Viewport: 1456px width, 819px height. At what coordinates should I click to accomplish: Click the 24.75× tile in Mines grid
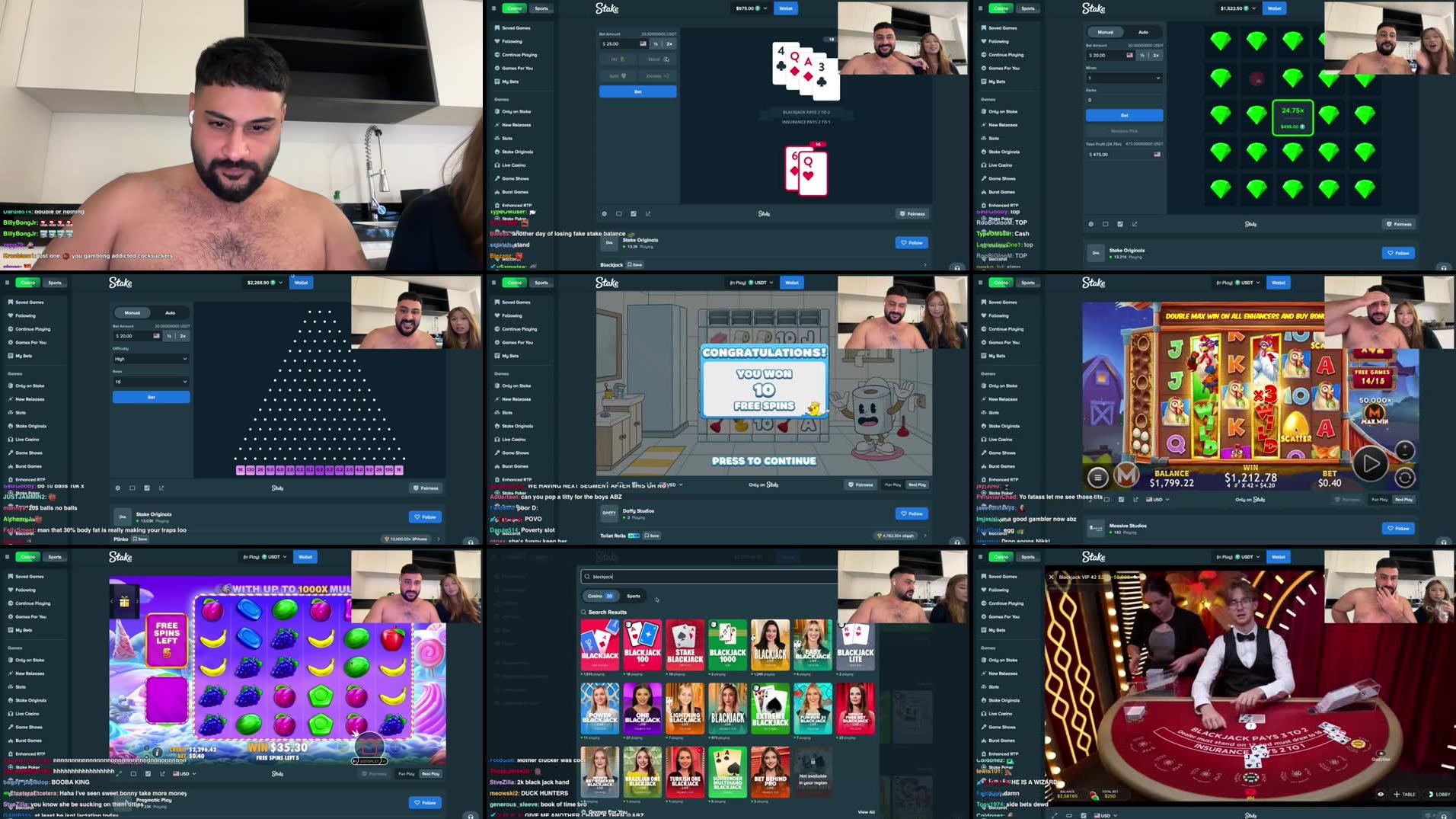pos(1292,117)
